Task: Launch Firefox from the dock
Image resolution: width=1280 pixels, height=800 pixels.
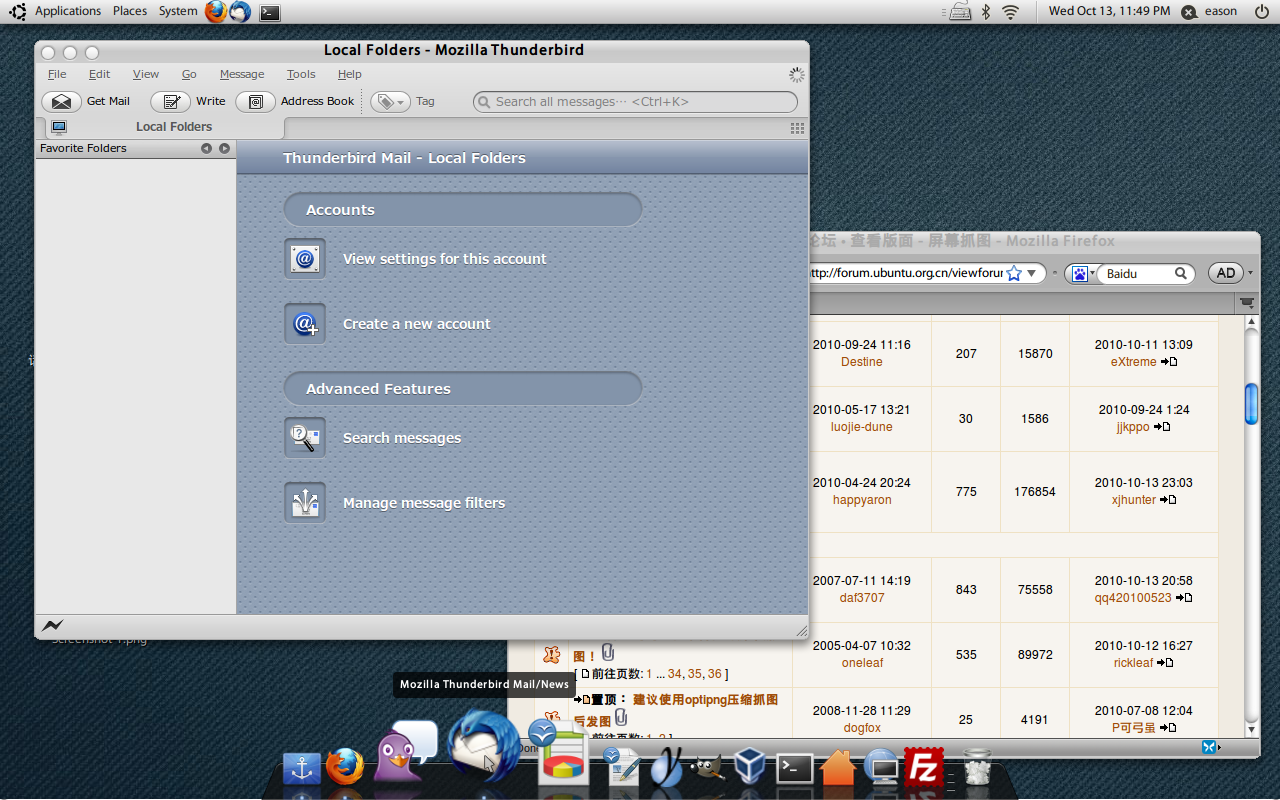Action: (x=345, y=767)
